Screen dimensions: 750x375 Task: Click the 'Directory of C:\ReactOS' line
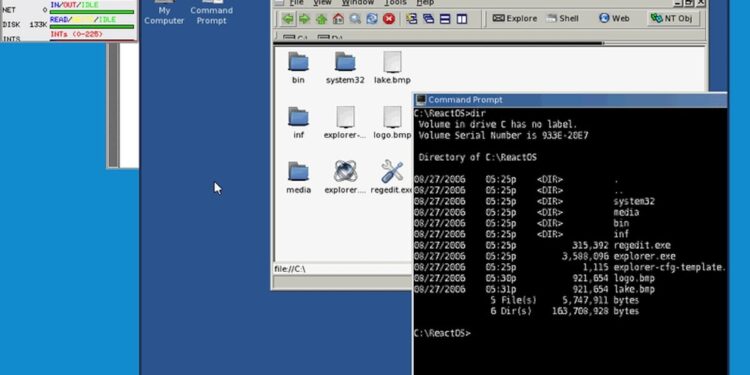point(477,157)
